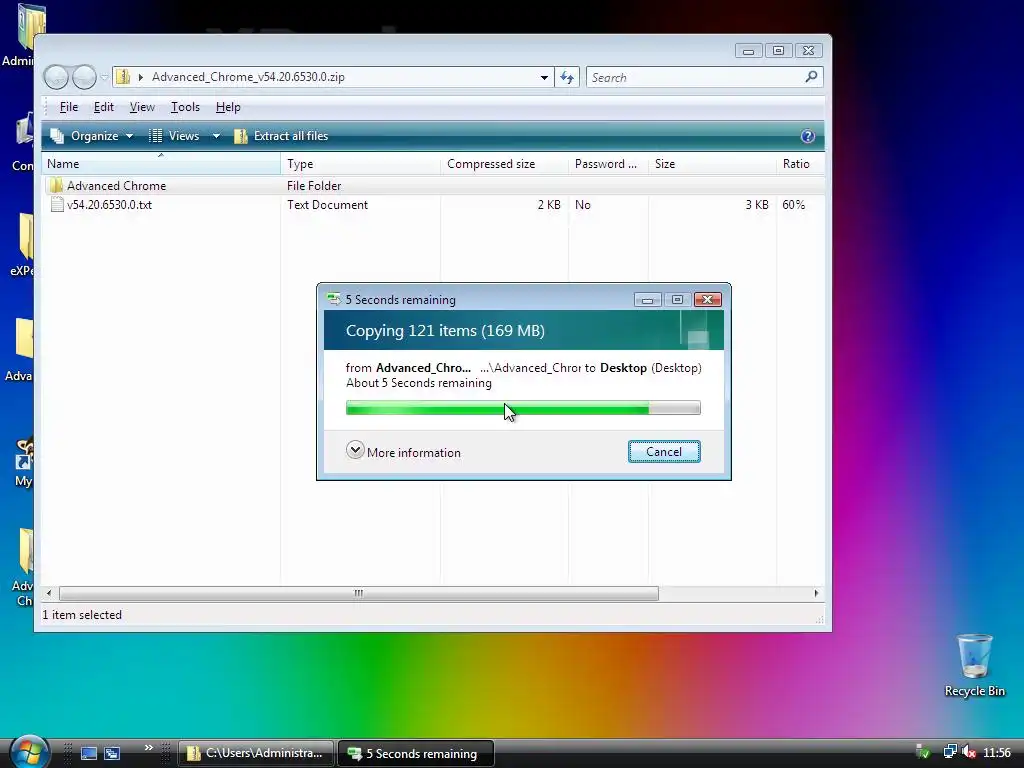This screenshot has height=768, width=1024.
Task: Click the Refresh button beside address bar
Action: tap(567, 78)
